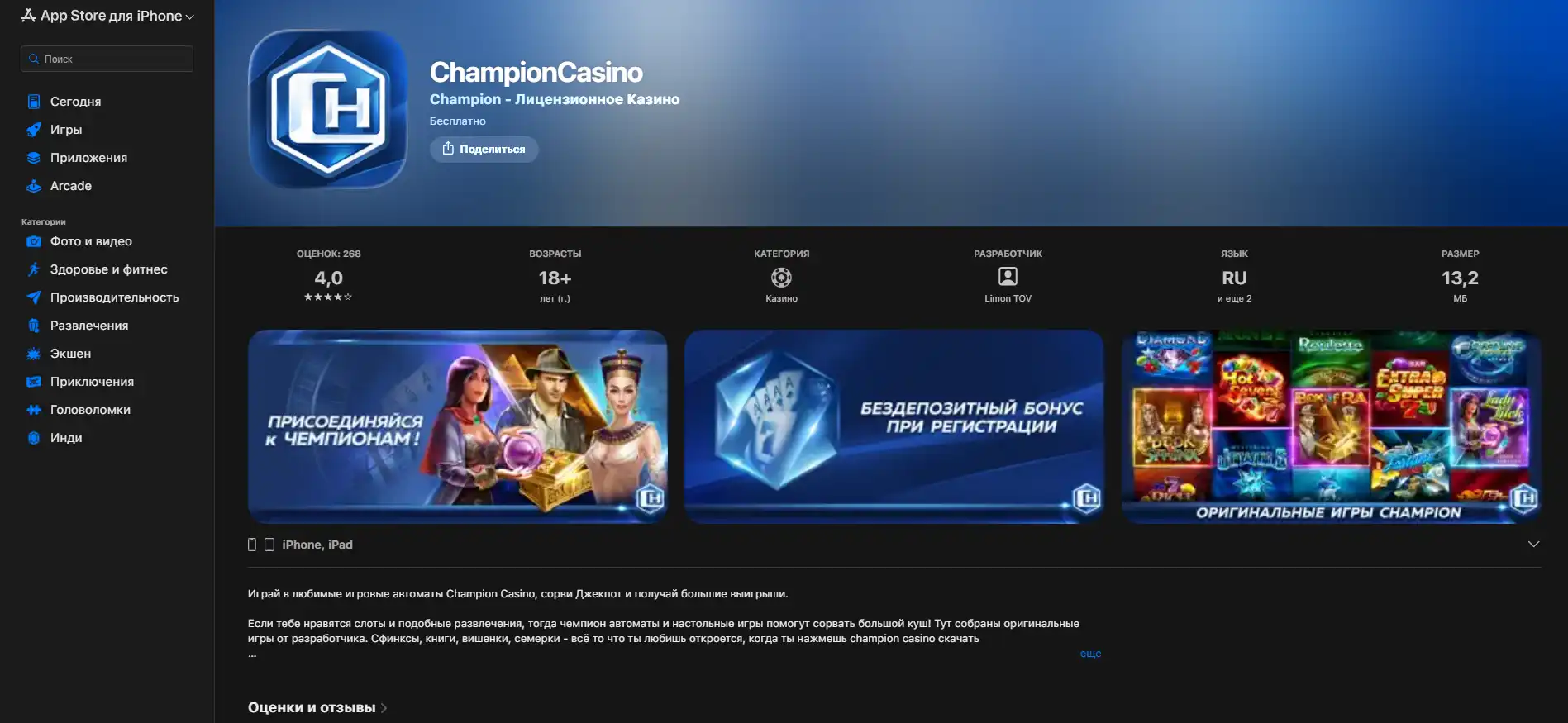Open the Приложения layers icon
Viewport: 1568px width, 723px height.
(x=34, y=158)
